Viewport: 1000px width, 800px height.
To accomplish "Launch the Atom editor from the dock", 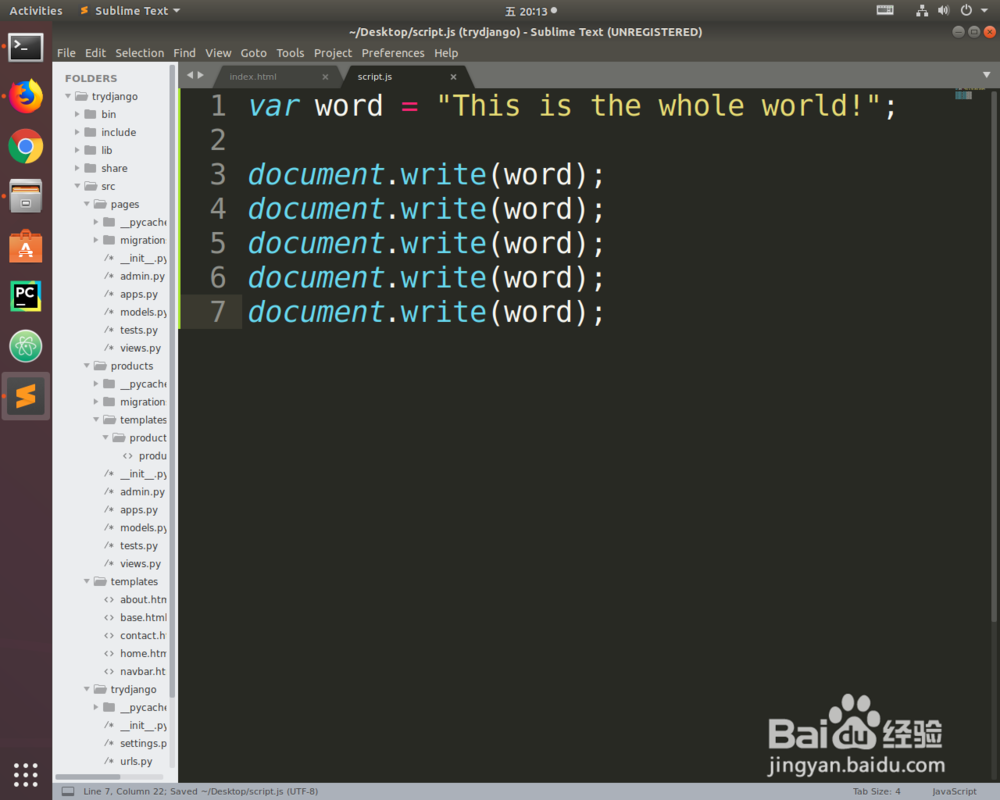I will 26,346.
